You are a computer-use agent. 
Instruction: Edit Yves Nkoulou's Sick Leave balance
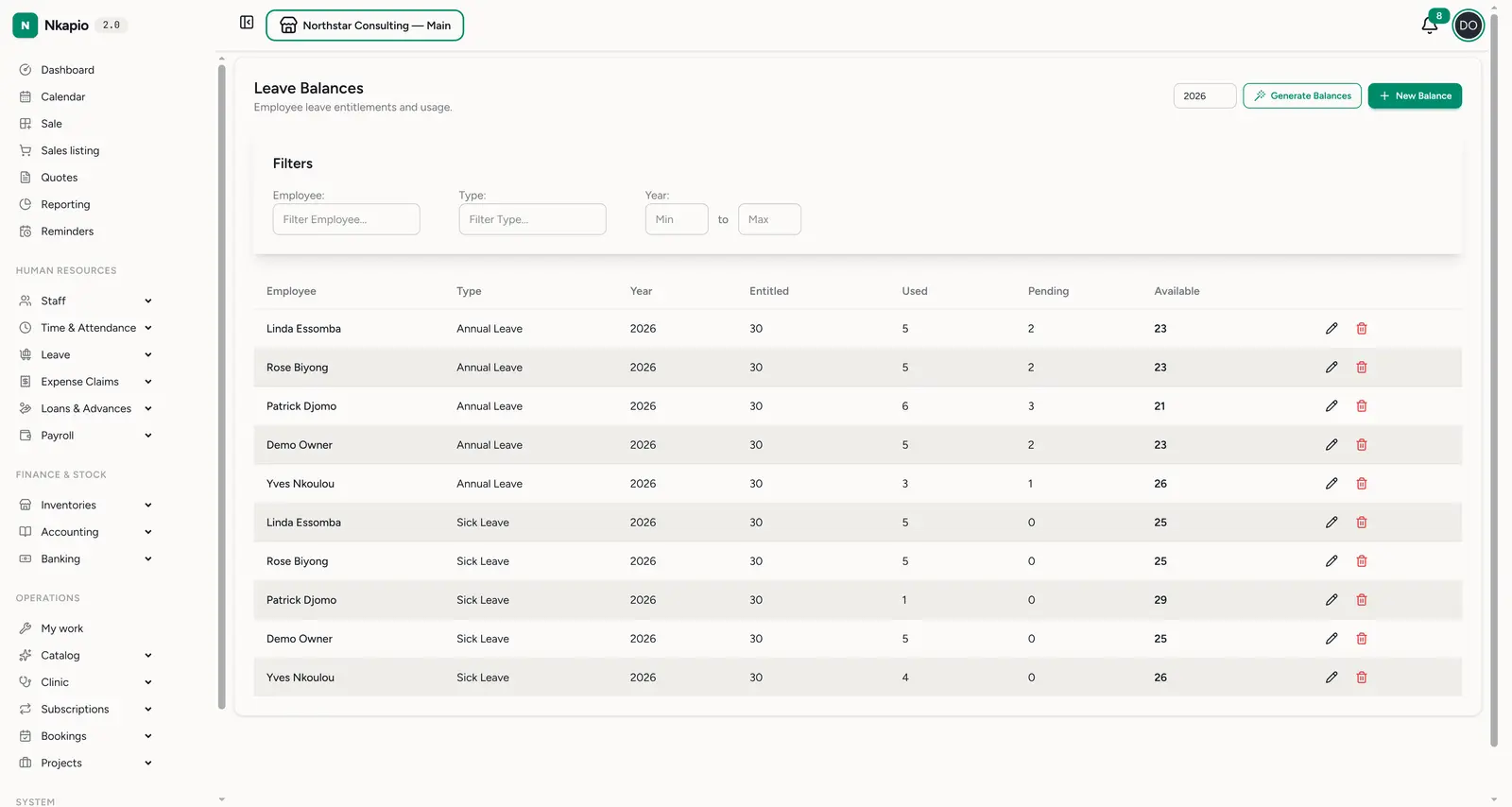point(1332,678)
